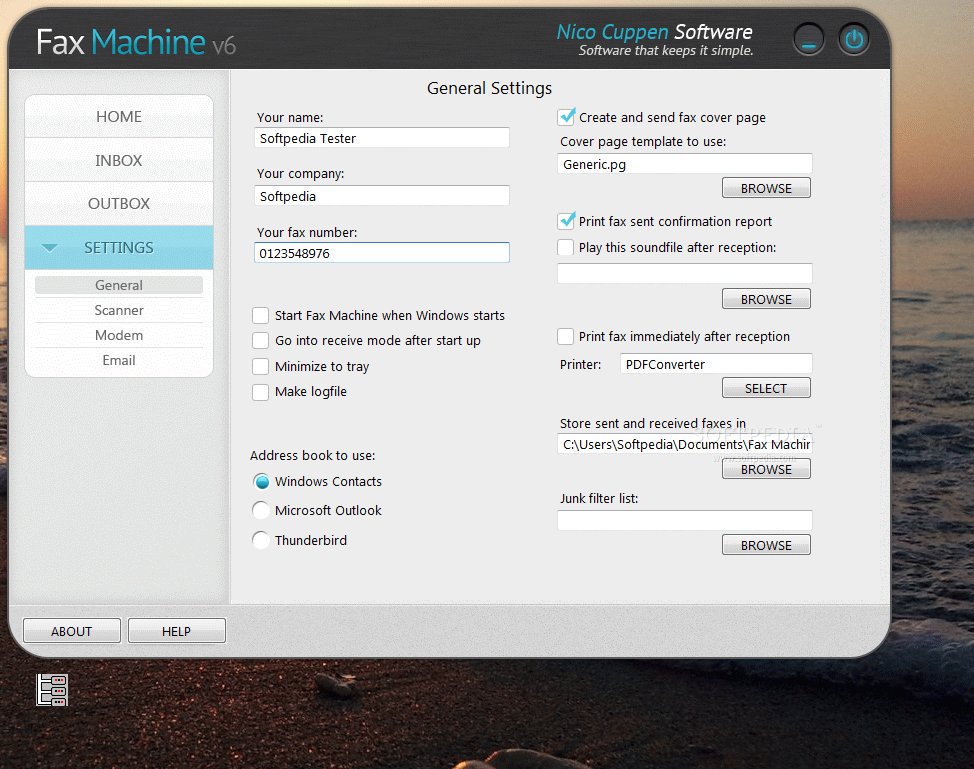Enable the Make logfile checkbox

[260, 392]
